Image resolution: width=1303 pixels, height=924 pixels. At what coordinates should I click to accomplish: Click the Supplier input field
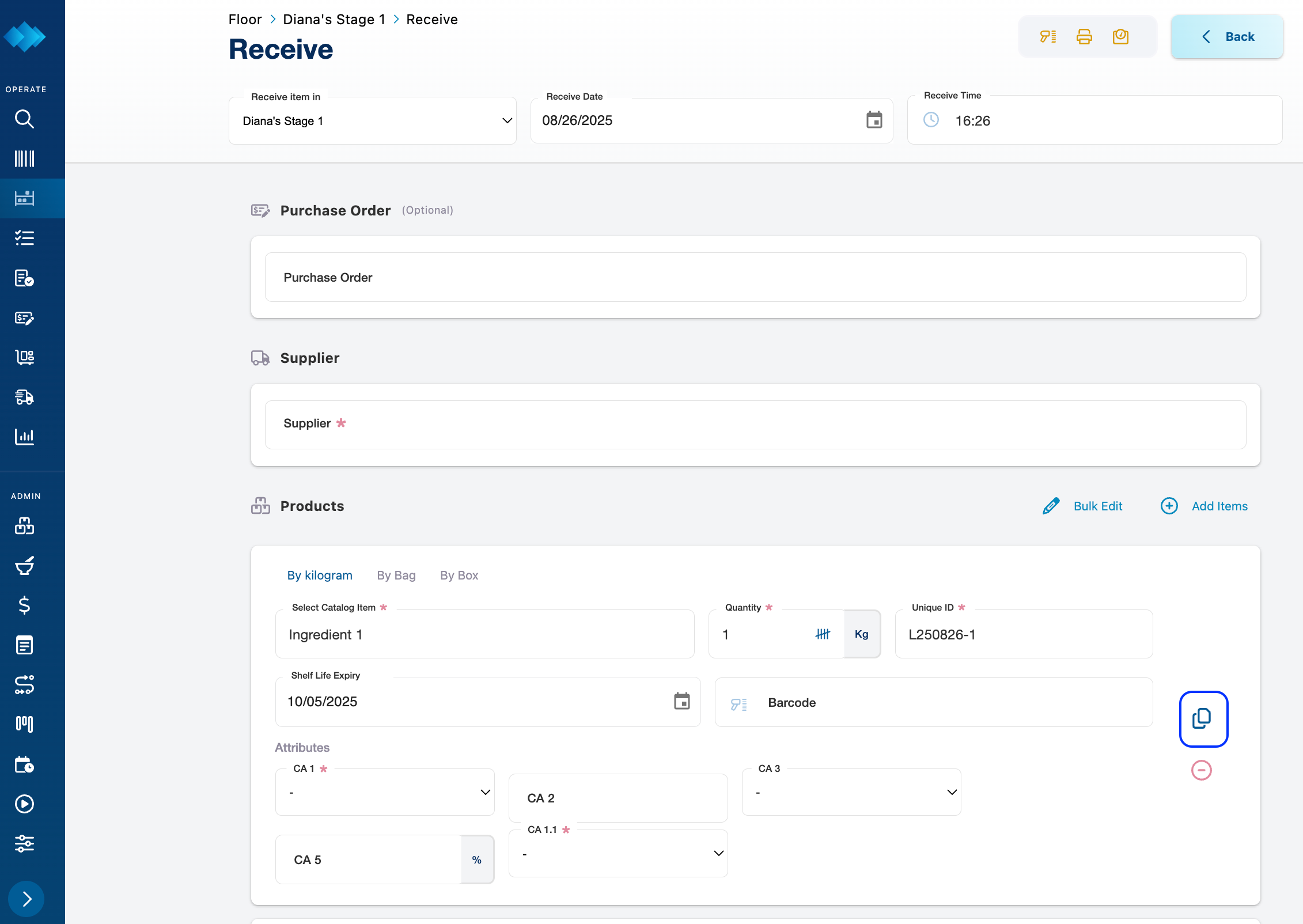point(755,425)
